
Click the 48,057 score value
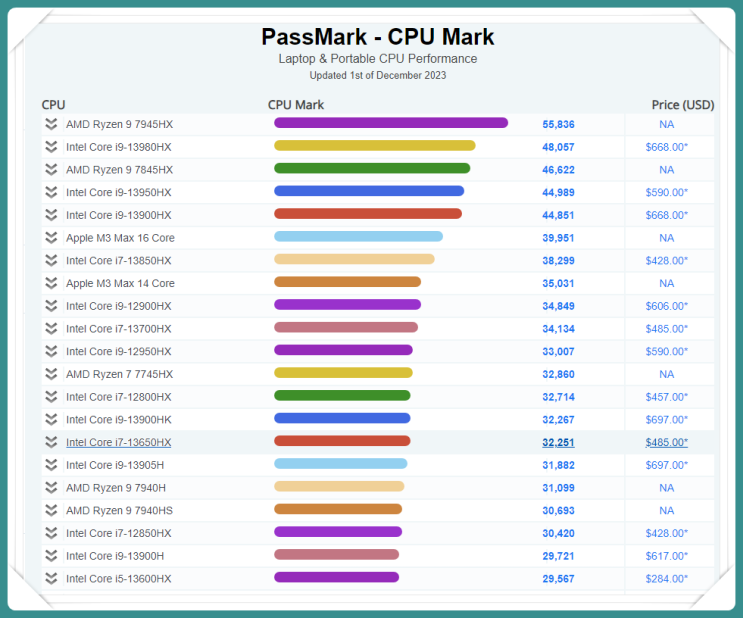558,147
